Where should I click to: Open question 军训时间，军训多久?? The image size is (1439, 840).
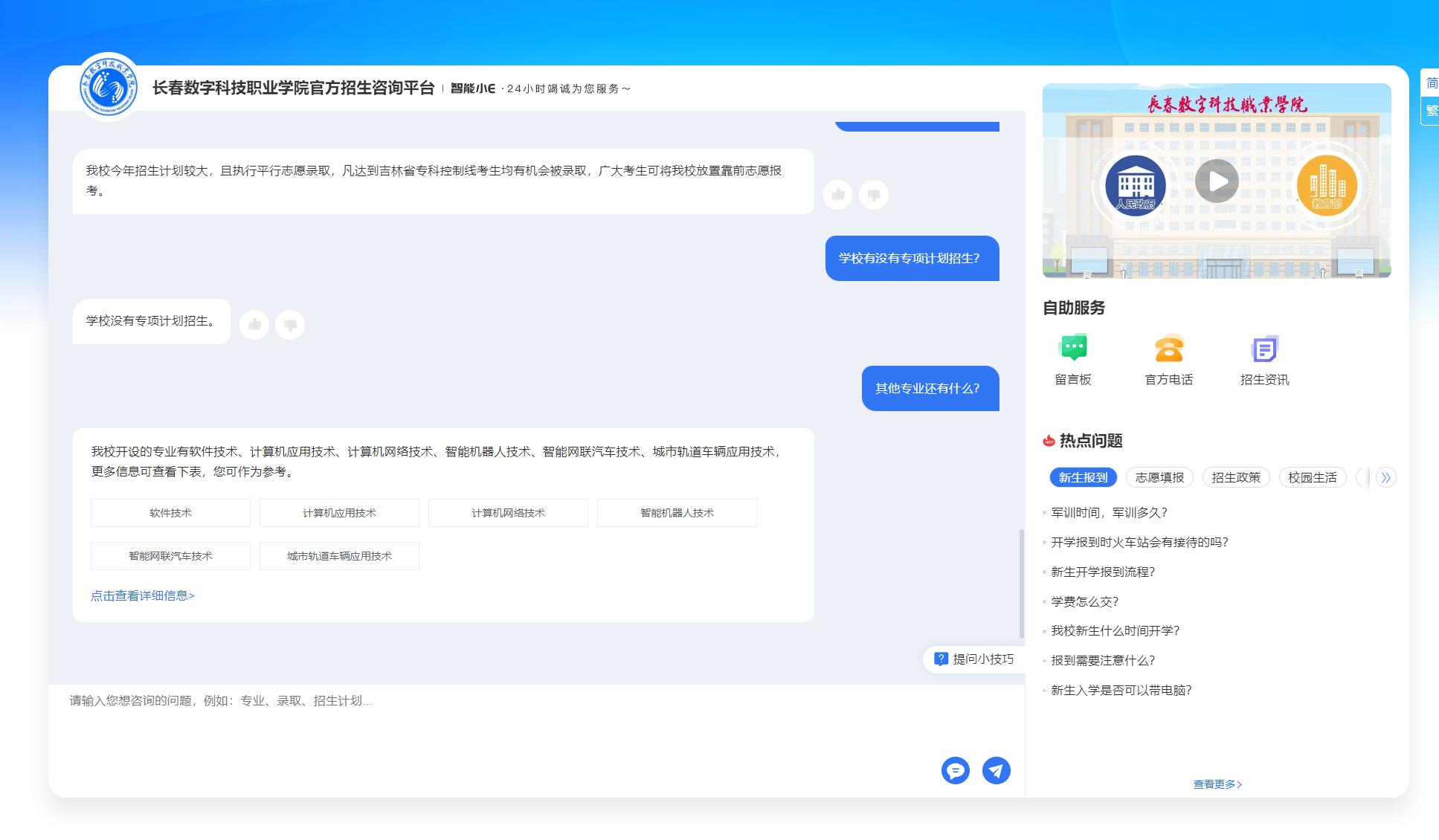tap(1110, 512)
